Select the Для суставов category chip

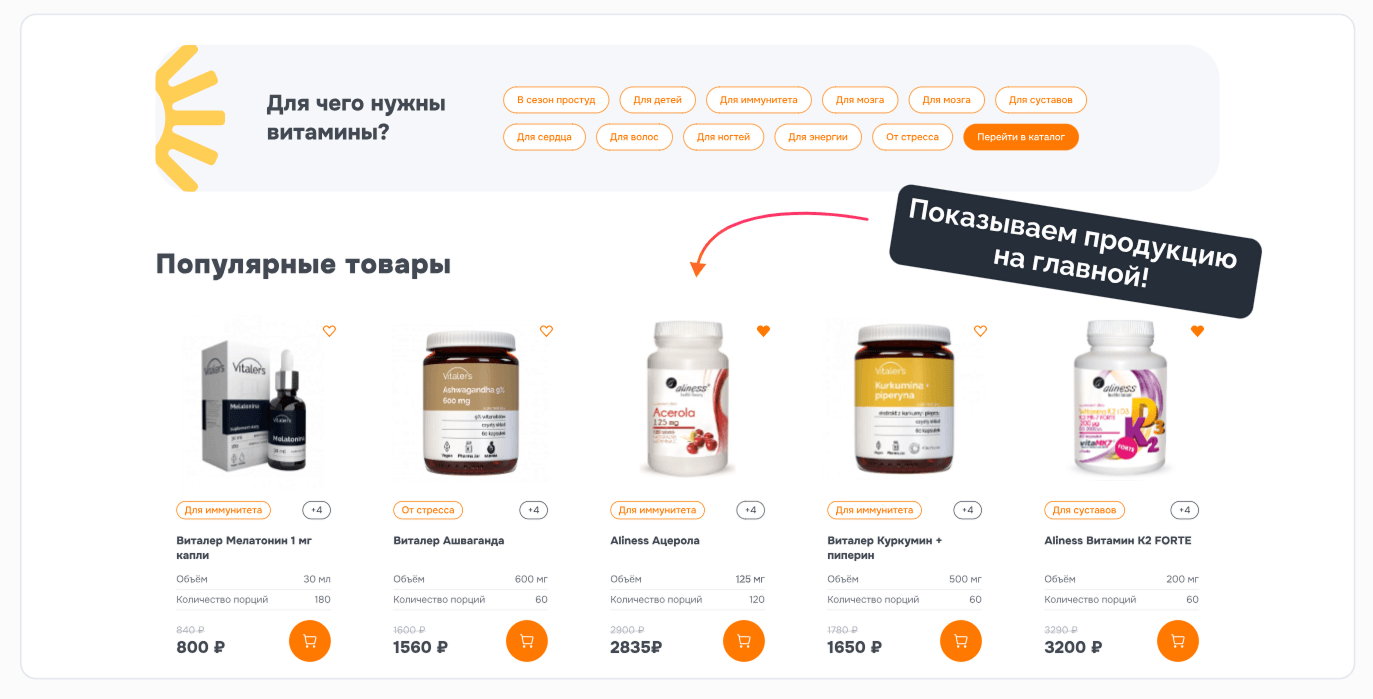[x=1041, y=100]
